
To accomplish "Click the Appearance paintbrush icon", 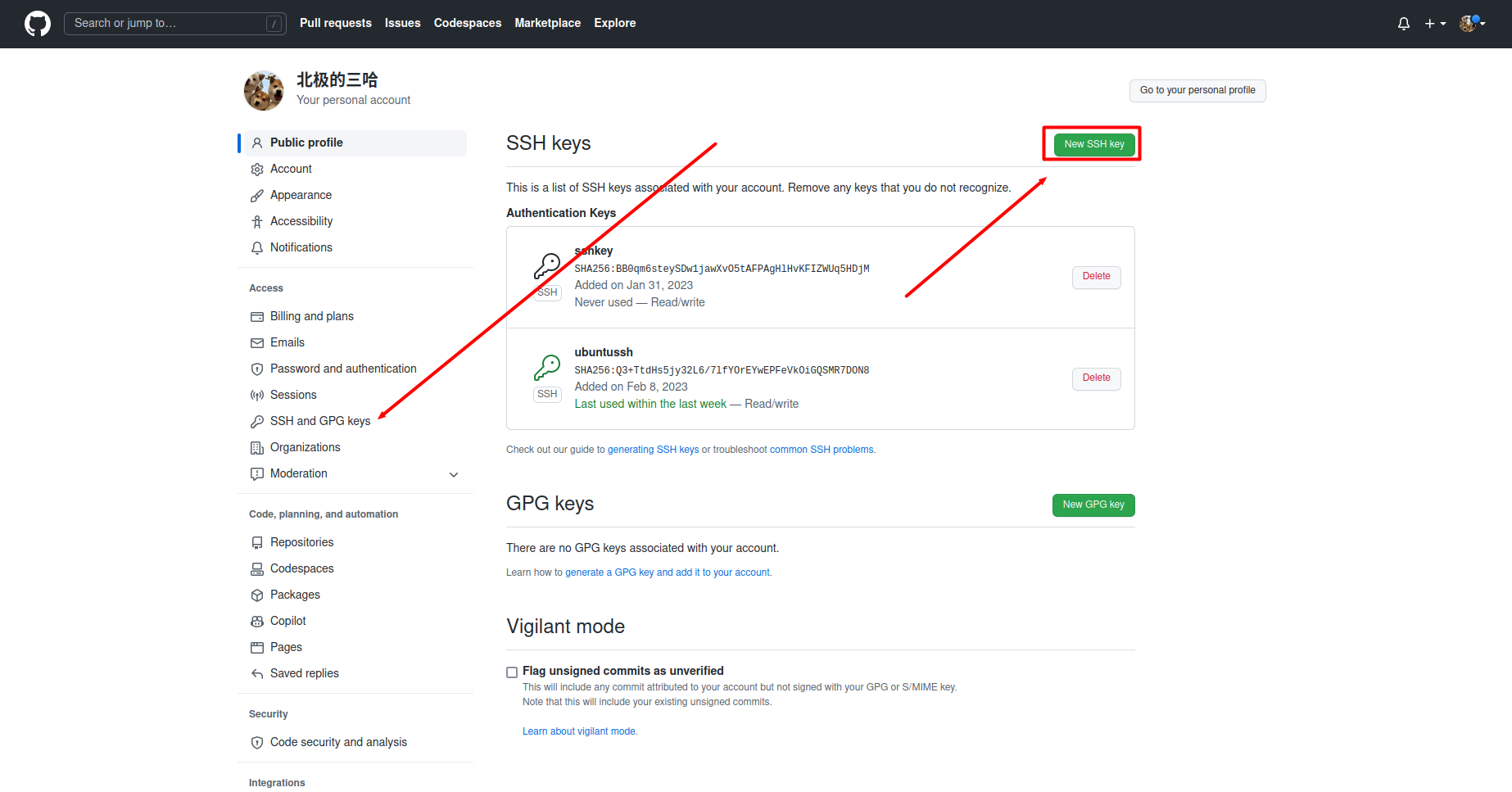I will 257,196.
